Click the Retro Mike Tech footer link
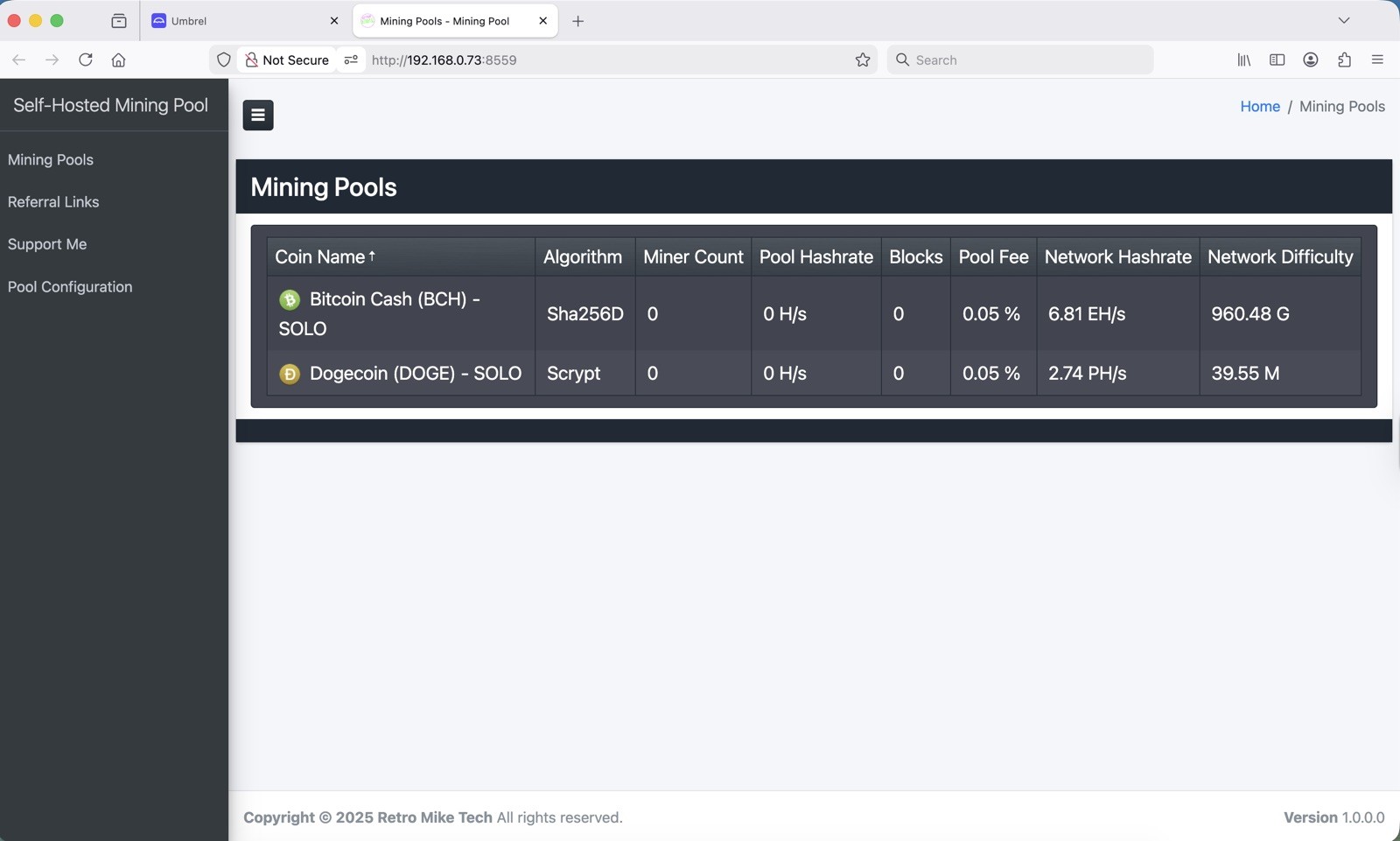Image resolution: width=1400 pixels, height=841 pixels. coord(433,816)
